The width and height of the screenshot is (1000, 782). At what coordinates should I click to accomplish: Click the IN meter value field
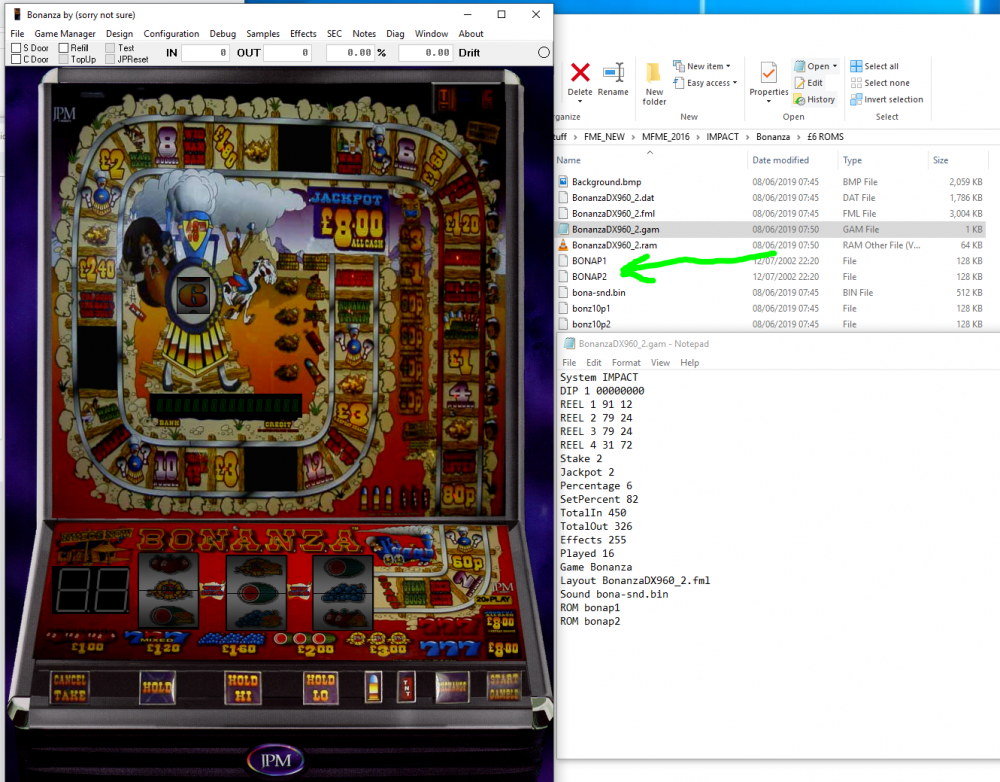[x=205, y=53]
